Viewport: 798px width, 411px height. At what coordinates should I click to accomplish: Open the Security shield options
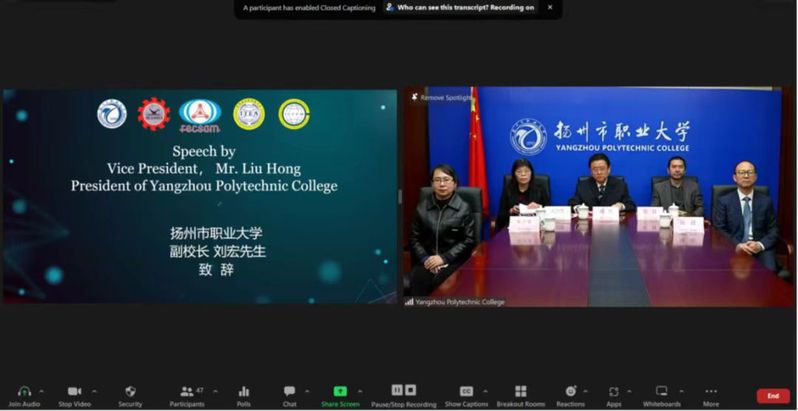[x=130, y=391]
